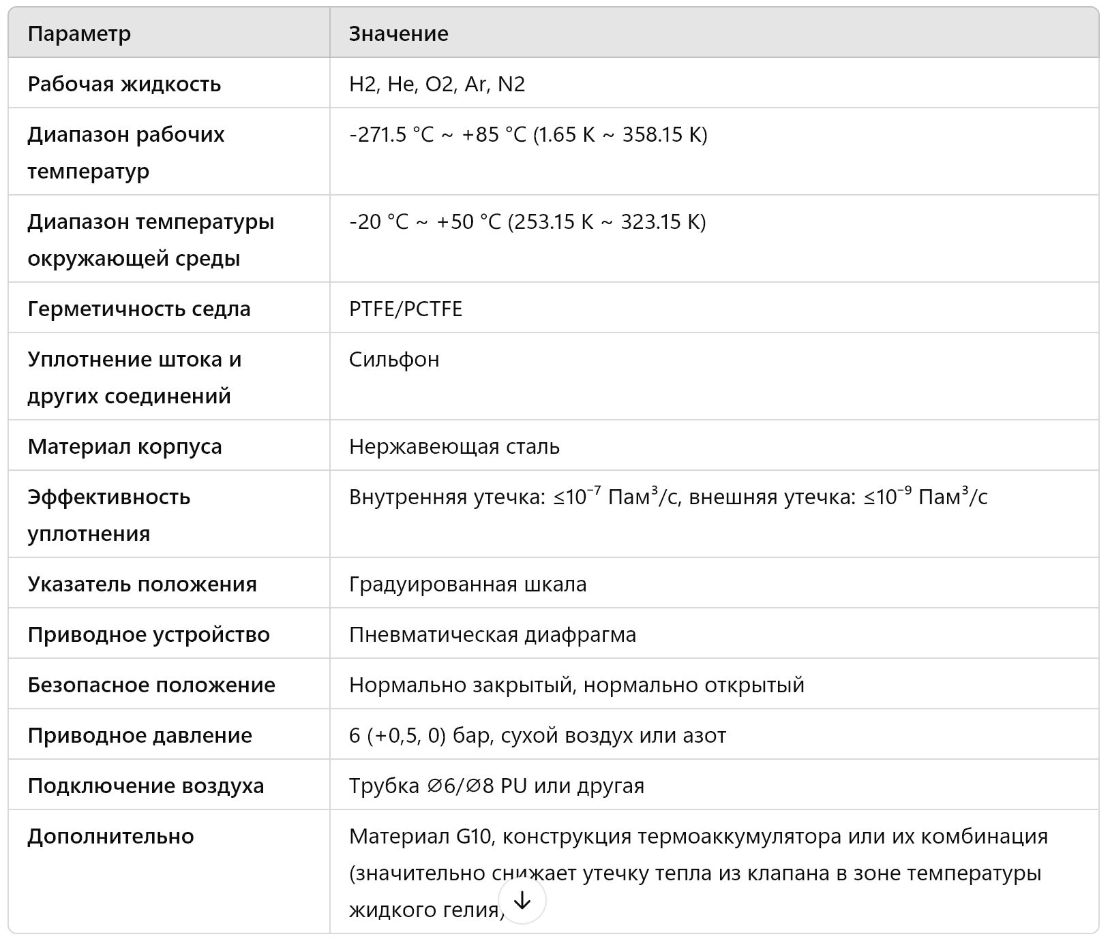This screenshot has height=943, width=1110.
Task: Select the "Безопасное положение" row label
Action: coord(151,685)
